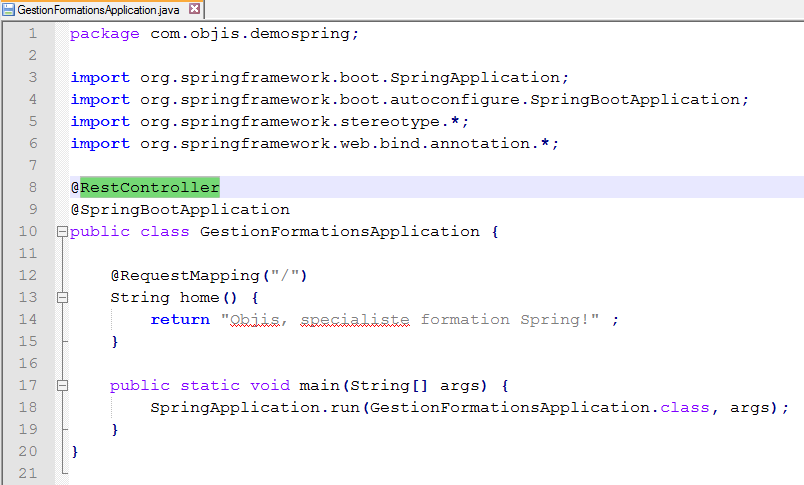Click the package keyword on line 1
Screen dimensions: 804x485
(105, 34)
